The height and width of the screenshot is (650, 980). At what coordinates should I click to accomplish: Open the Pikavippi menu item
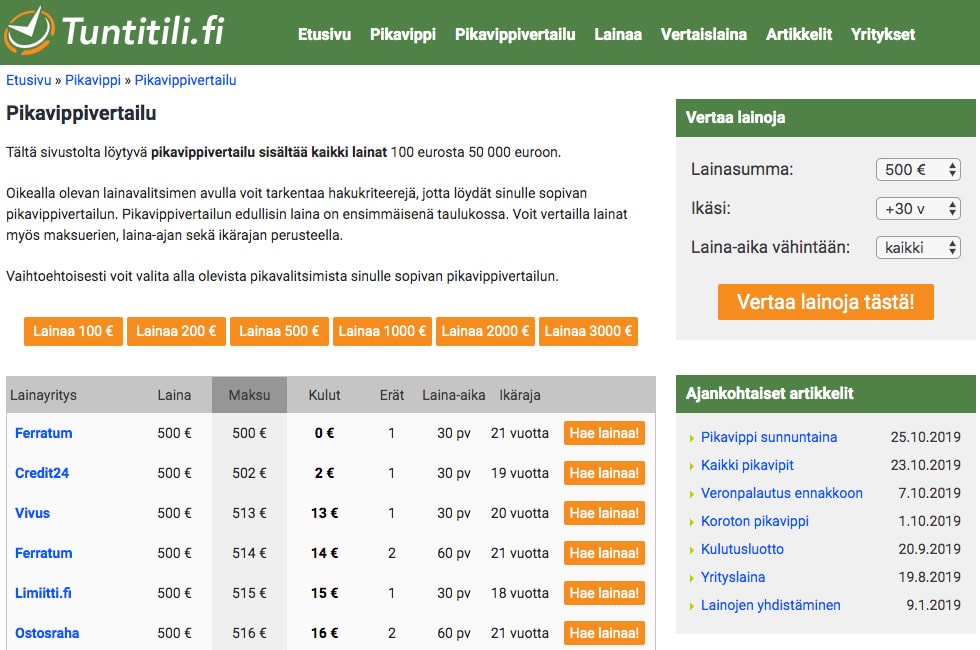tap(402, 34)
